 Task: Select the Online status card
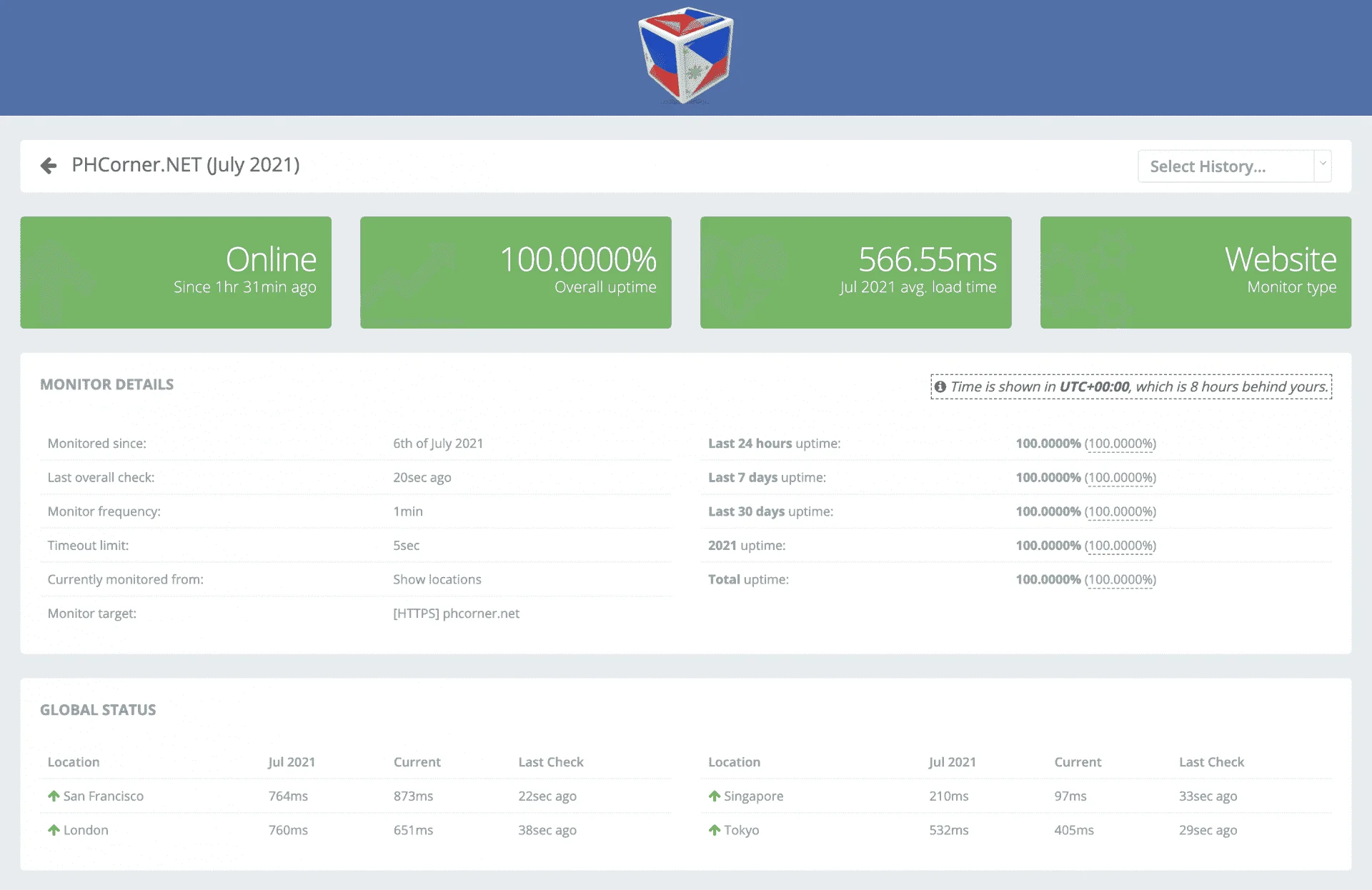tap(176, 272)
